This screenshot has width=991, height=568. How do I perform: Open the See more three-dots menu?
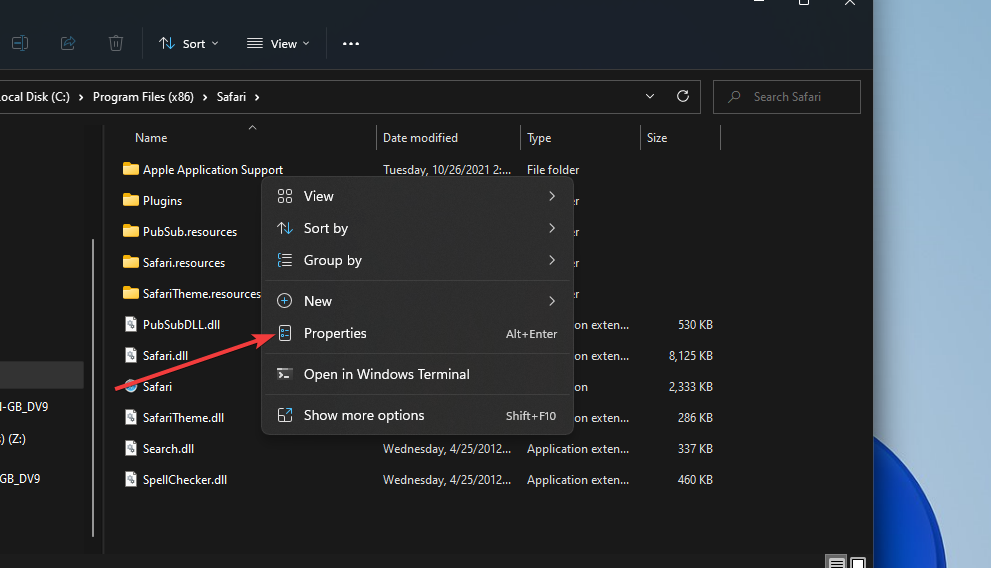[351, 44]
